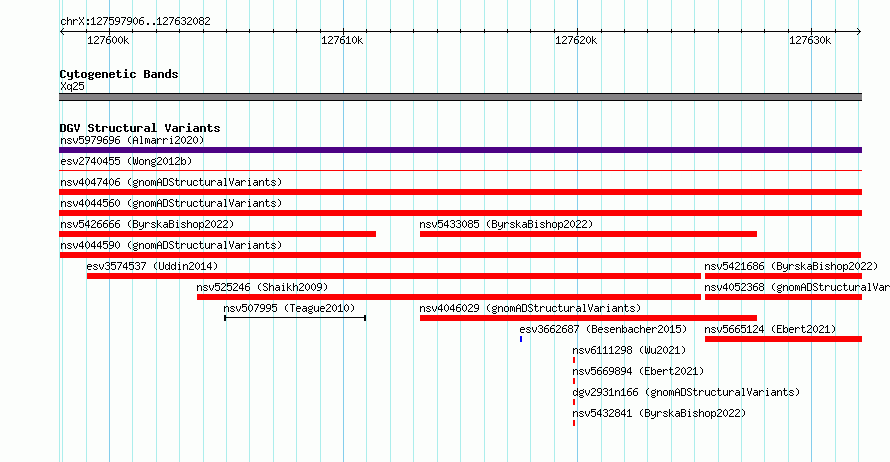This screenshot has height=462, width=890.
Task: Click the nsv5979696 (Almarri2020) variant label
Action: tap(132, 140)
